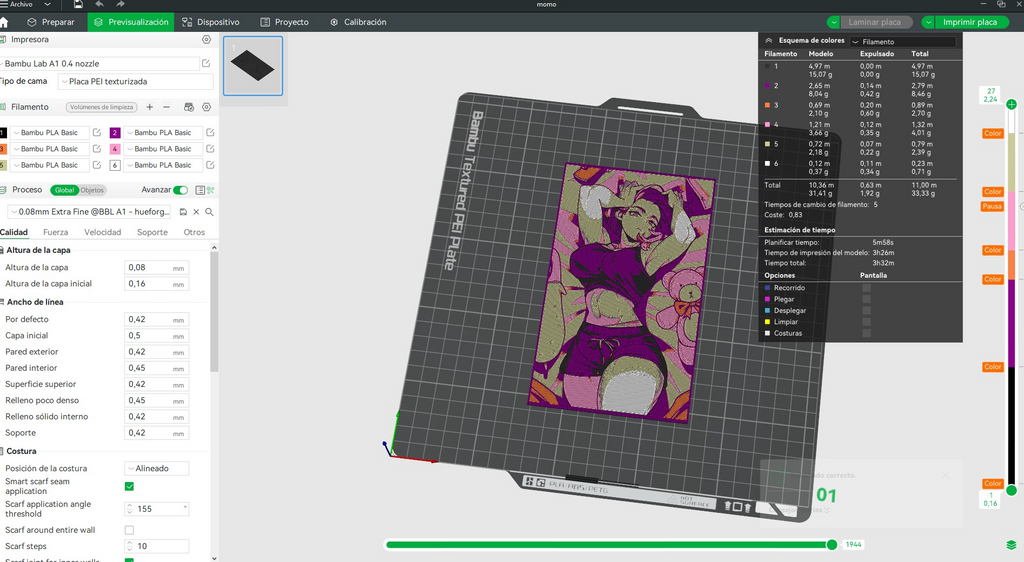
Task: Open the Soporte settings tab
Action: pos(152,232)
